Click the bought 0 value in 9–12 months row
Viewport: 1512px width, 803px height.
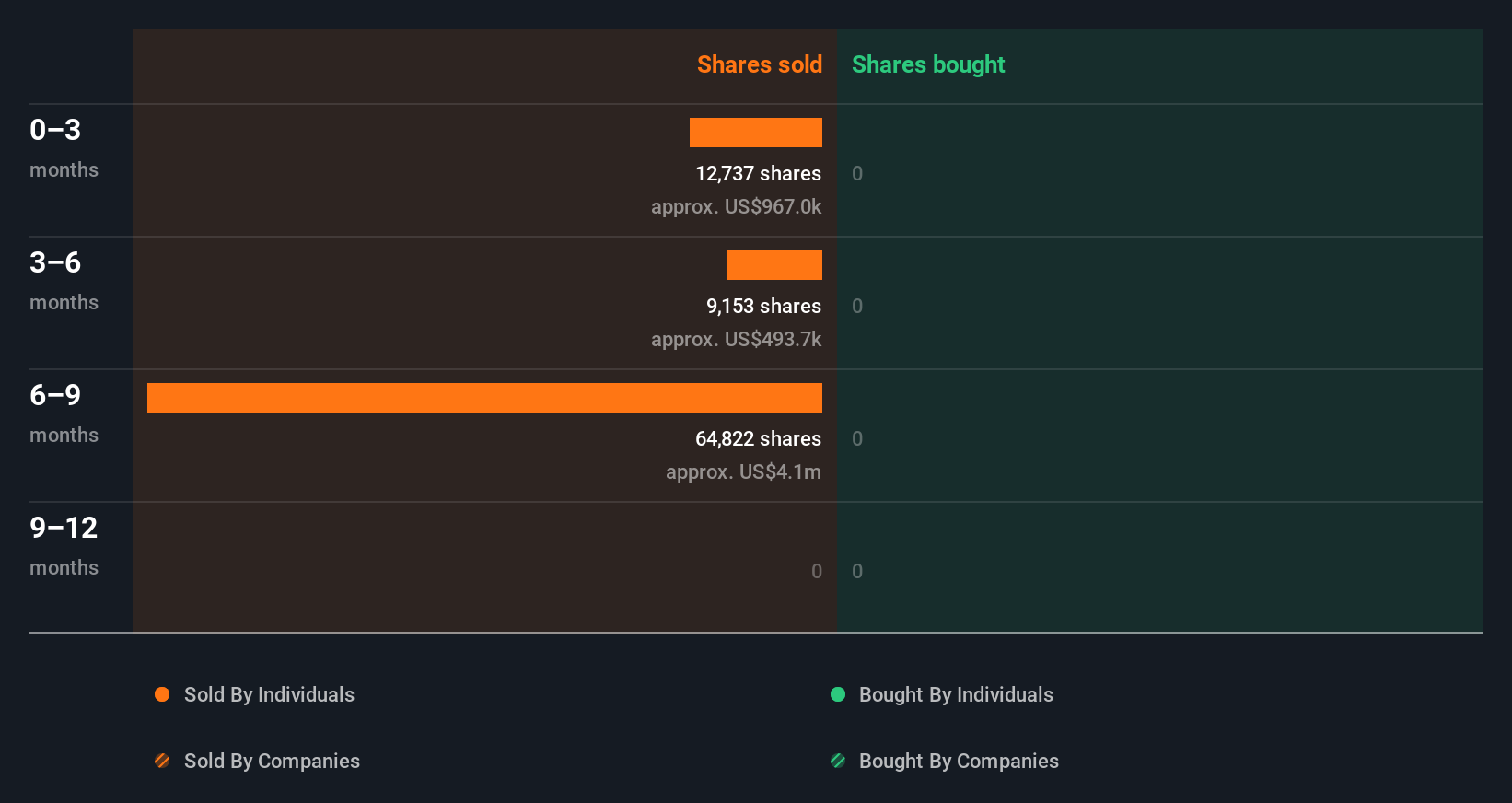pos(857,571)
